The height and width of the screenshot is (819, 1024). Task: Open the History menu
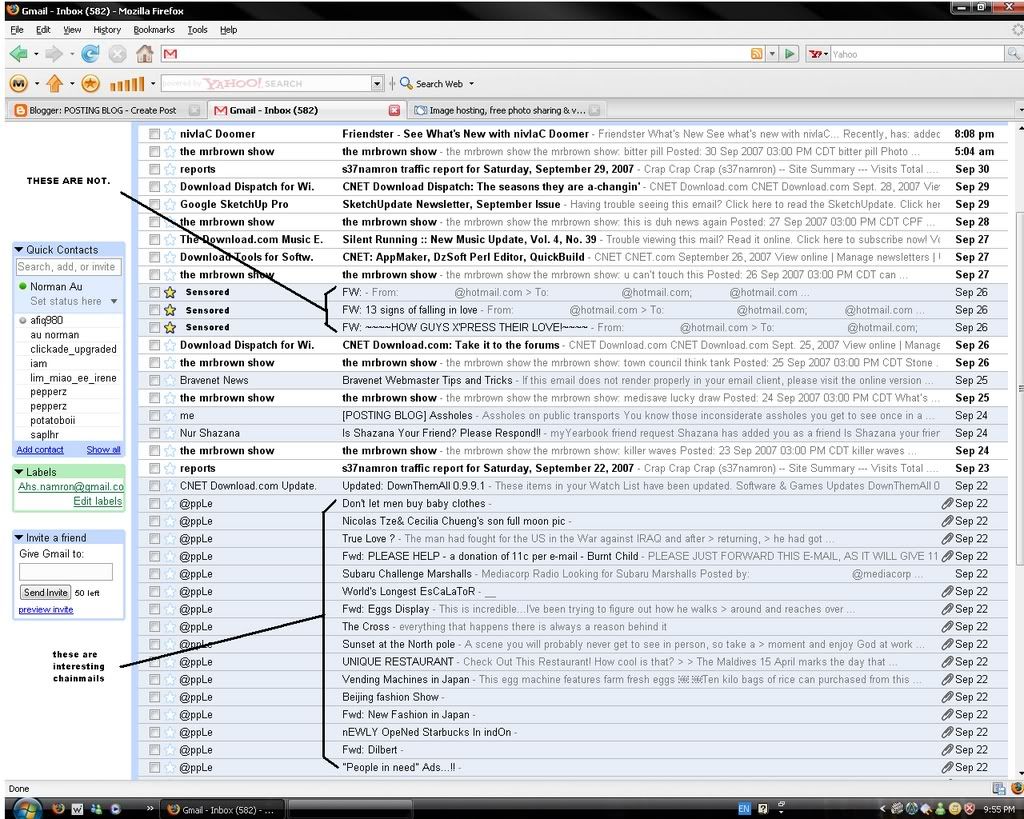(x=107, y=29)
